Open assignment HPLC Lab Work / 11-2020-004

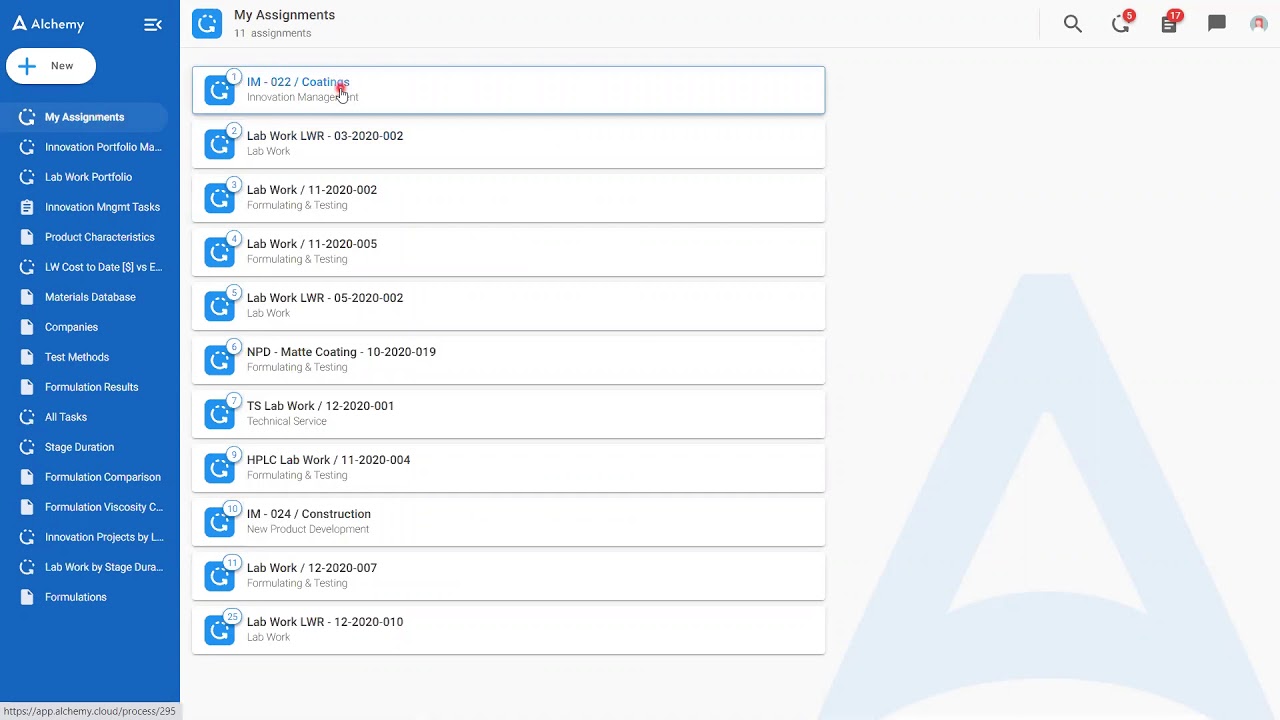point(508,468)
